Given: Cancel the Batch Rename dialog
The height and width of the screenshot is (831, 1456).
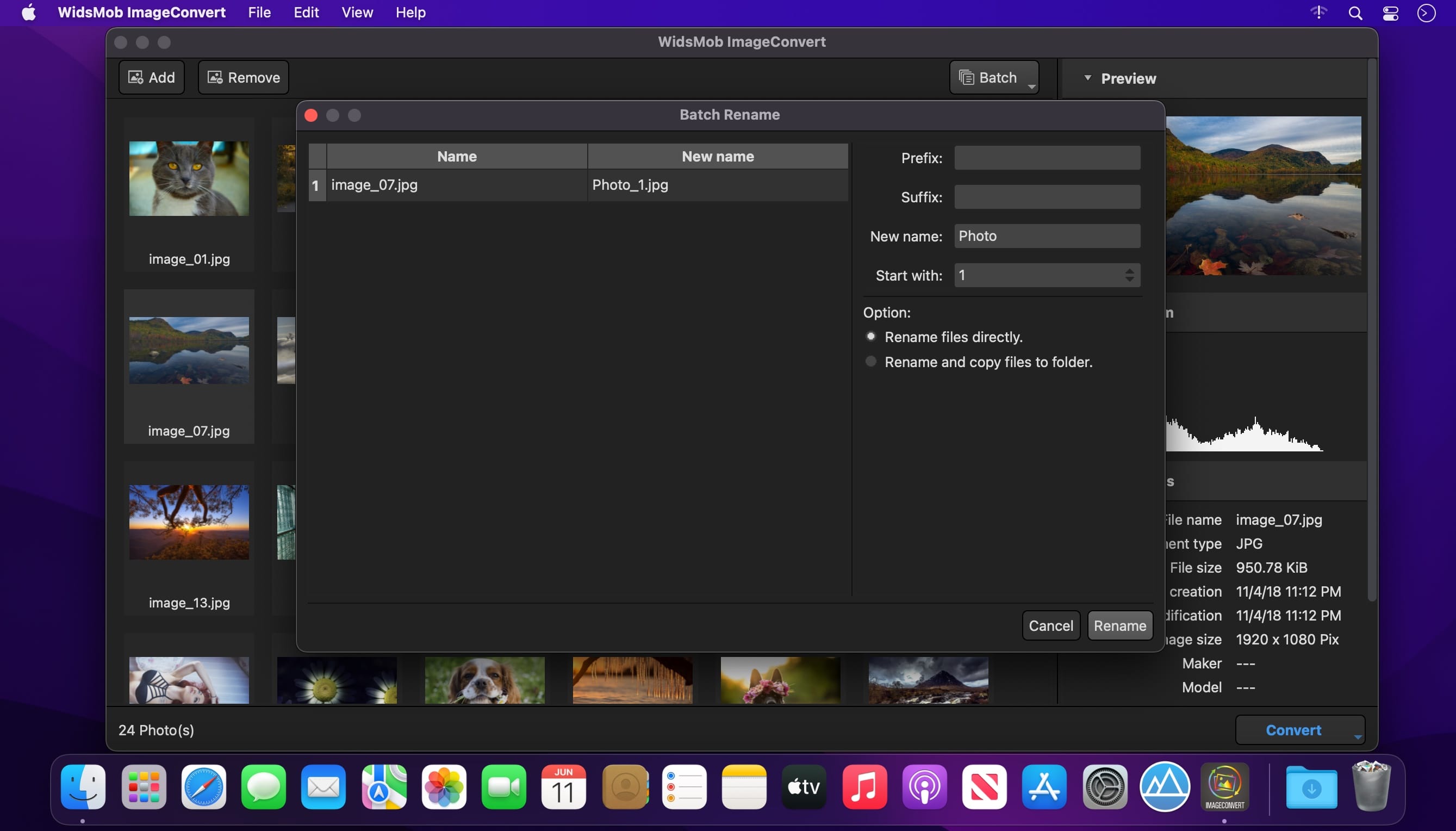Looking at the screenshot, I should [x=1050, y=625].
